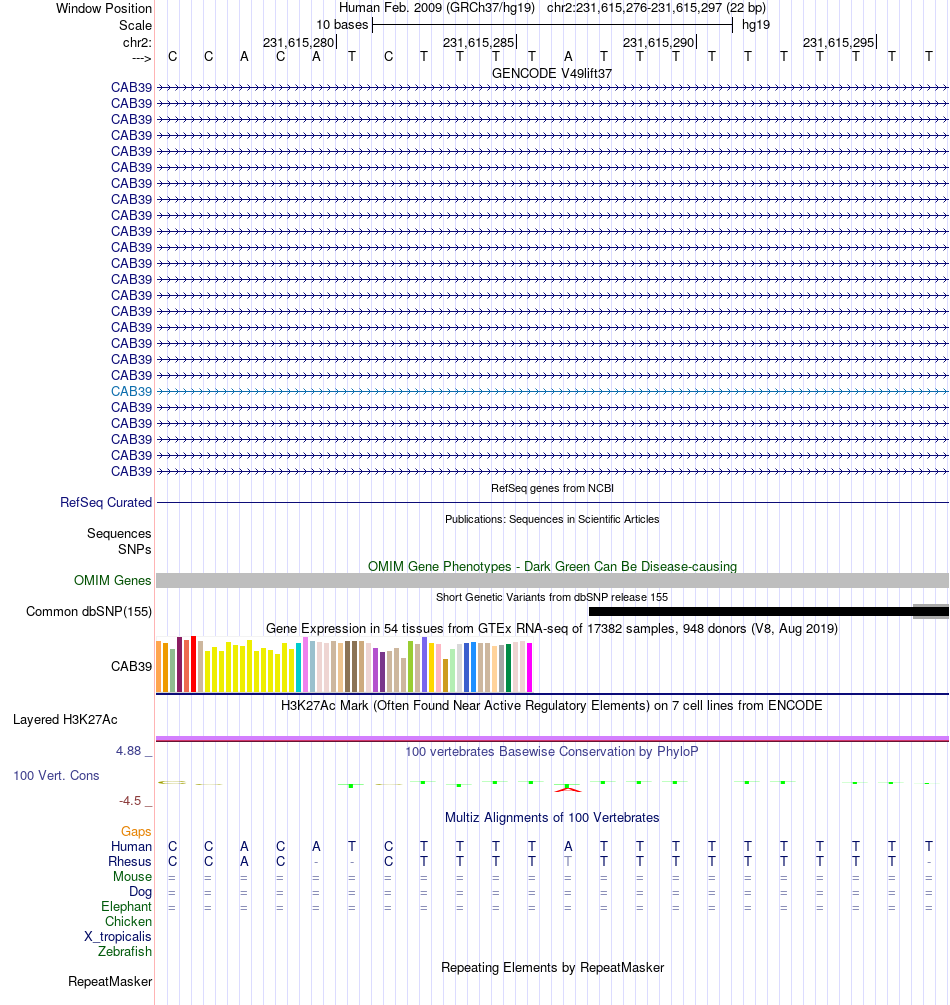The image size is (950, 1005).
Task: Select the Dog alignment row label
Action: tap(140, 892)
